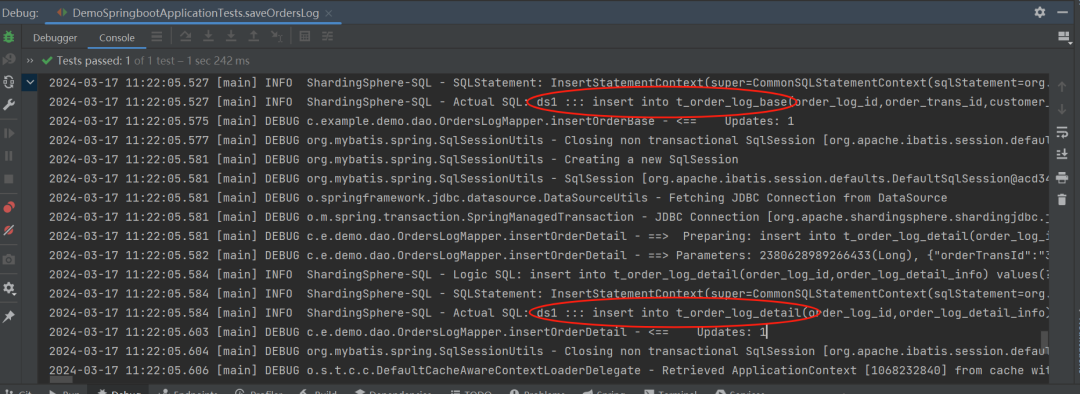The height and width of the screenshot is (394, 1080).
Task: Click the Threads list icon beside Console tab
Action: point(157,37)
